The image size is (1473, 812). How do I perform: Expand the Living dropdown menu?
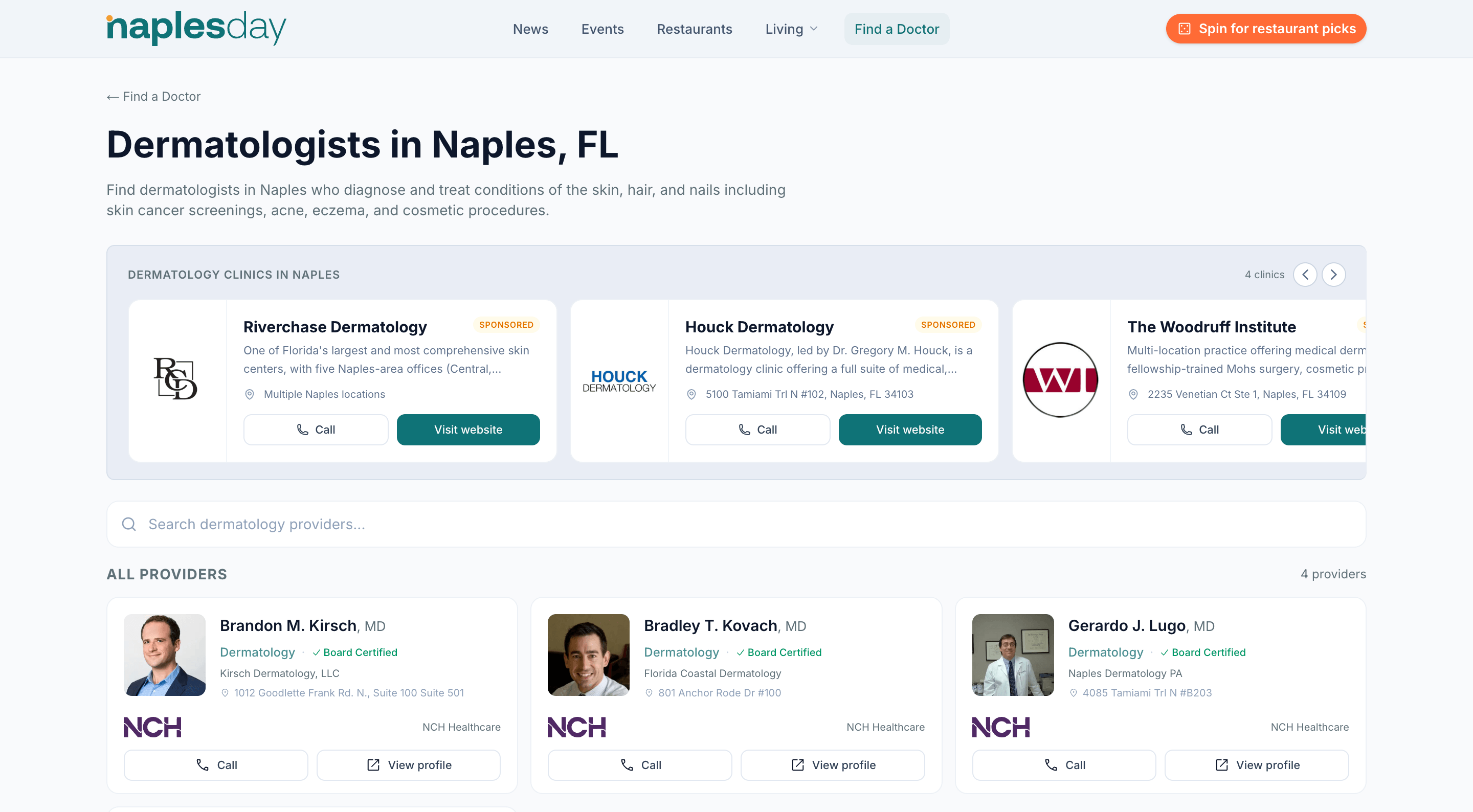[791, 29]
